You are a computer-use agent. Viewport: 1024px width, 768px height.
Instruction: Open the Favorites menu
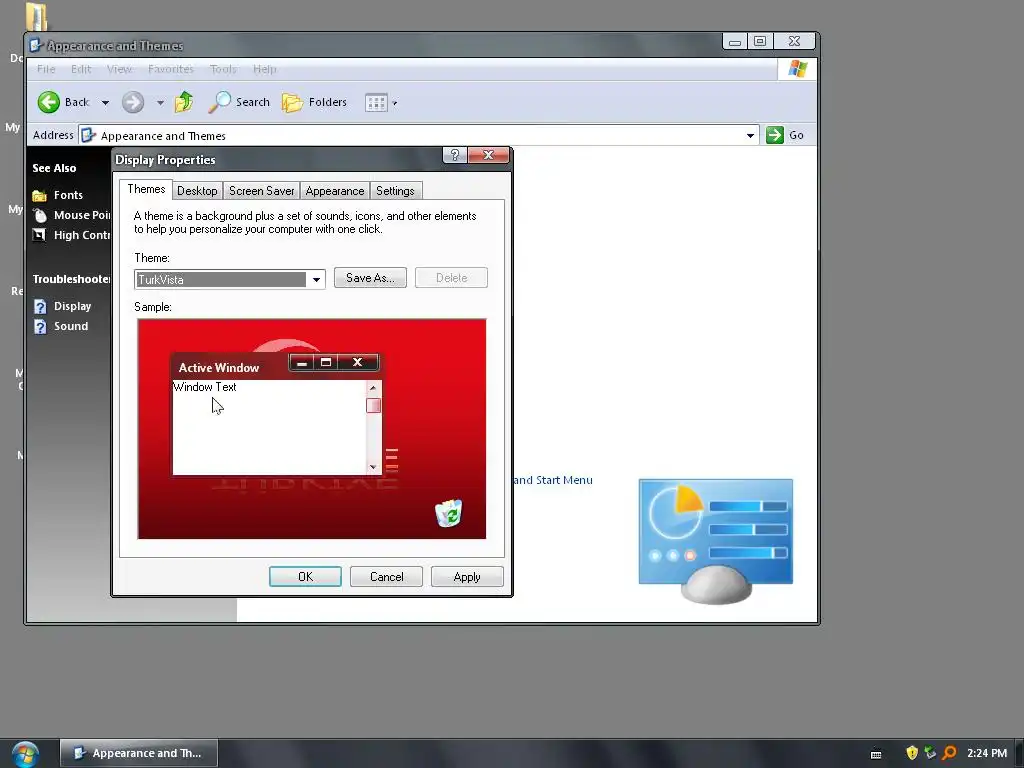[x=170, y=69]
